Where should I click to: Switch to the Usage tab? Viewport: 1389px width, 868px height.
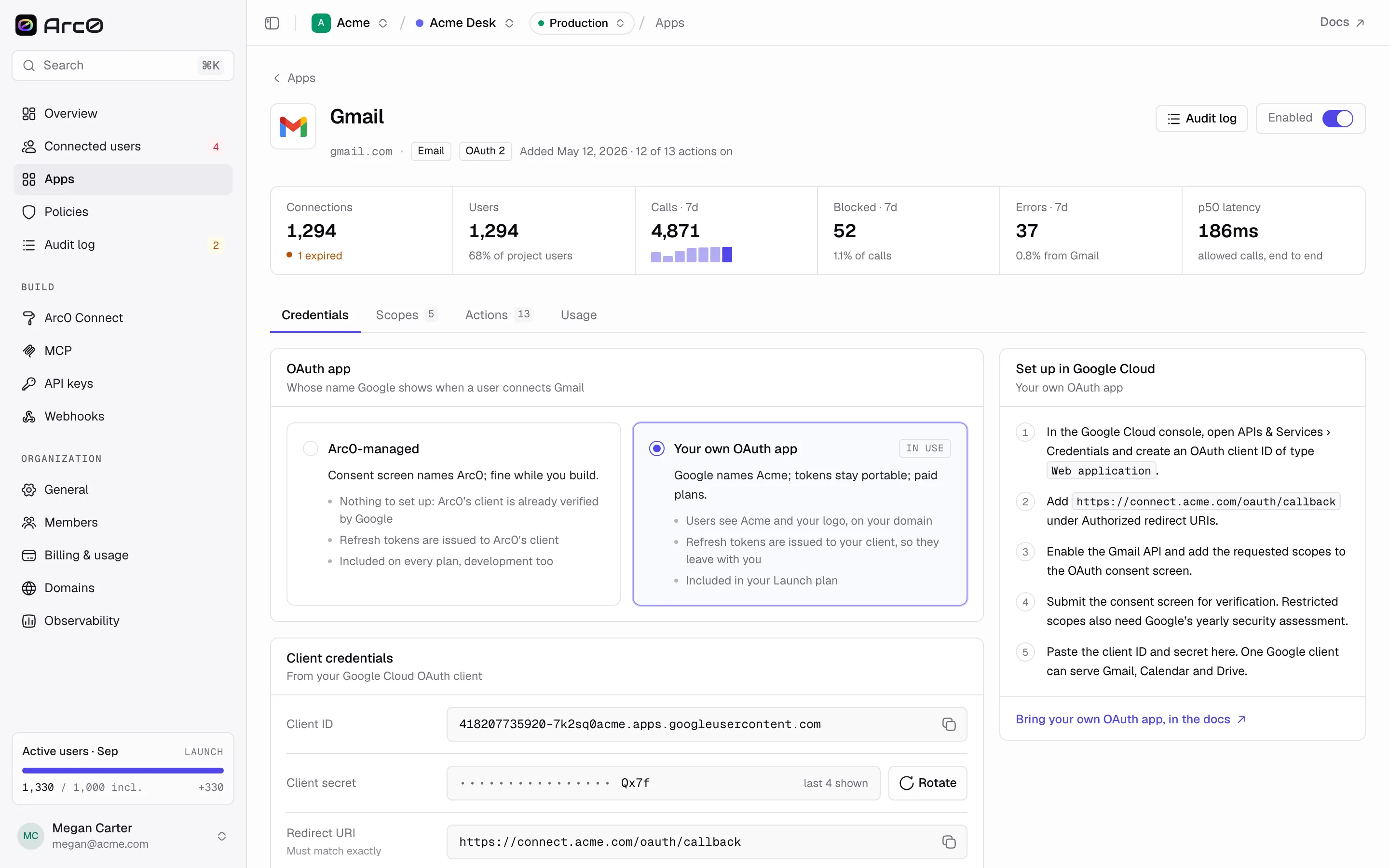click(579, 315)
